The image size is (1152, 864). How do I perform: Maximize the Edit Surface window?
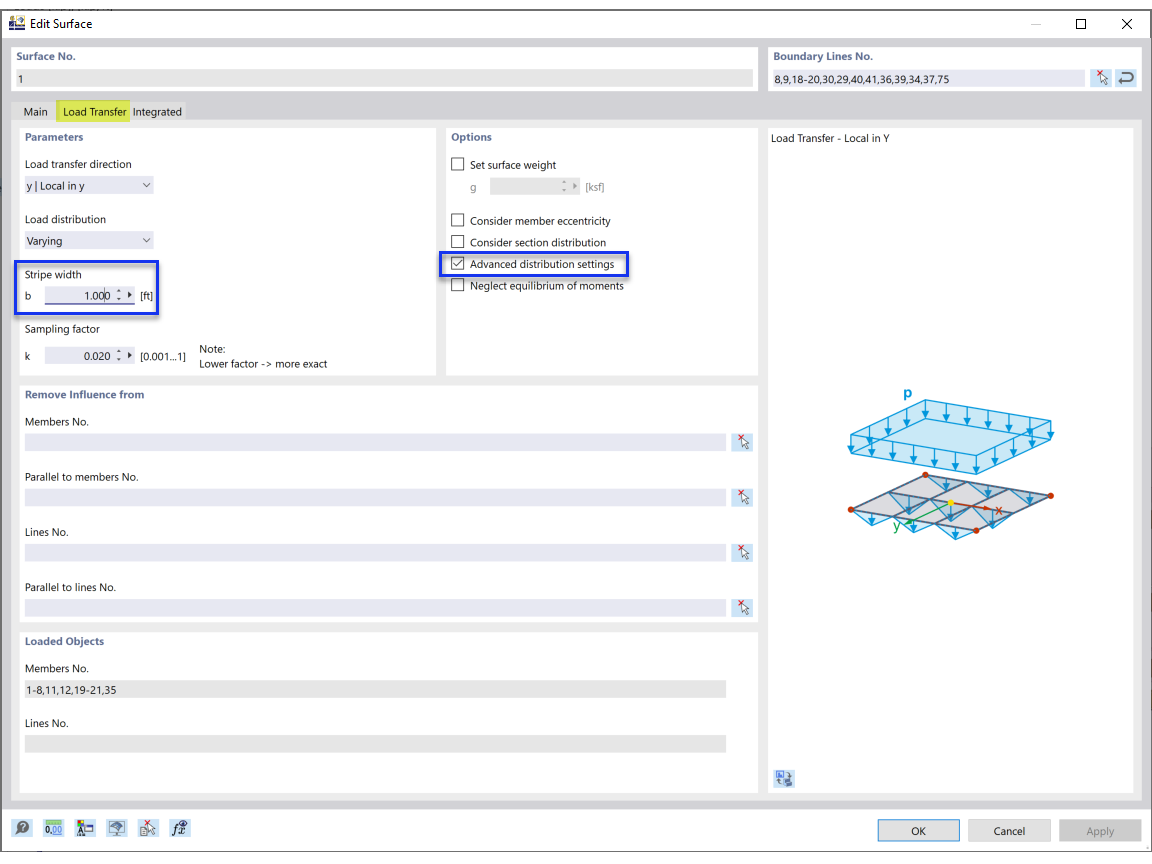coord(1081,24)
